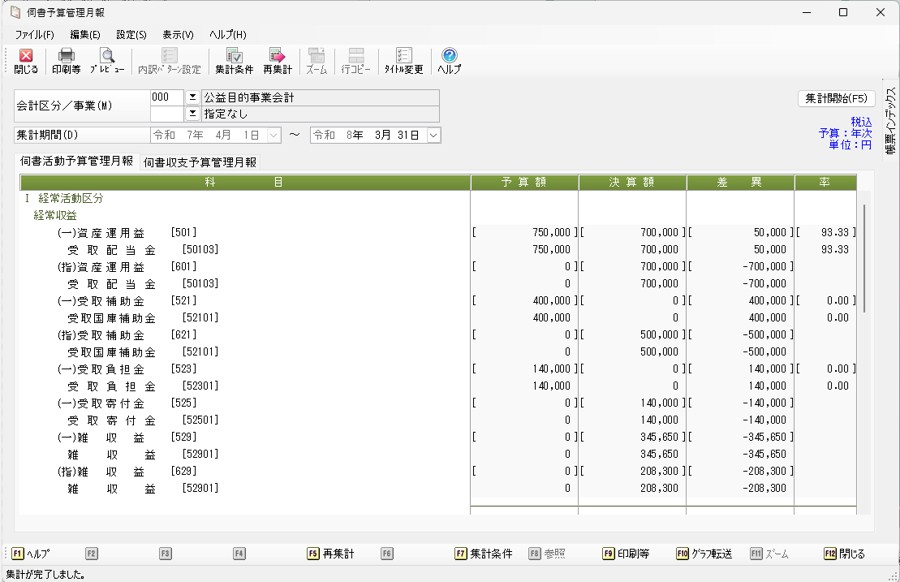The image size is (900, 582).
Task: Open the 設定(S) menu
Action: coord(131,34)
